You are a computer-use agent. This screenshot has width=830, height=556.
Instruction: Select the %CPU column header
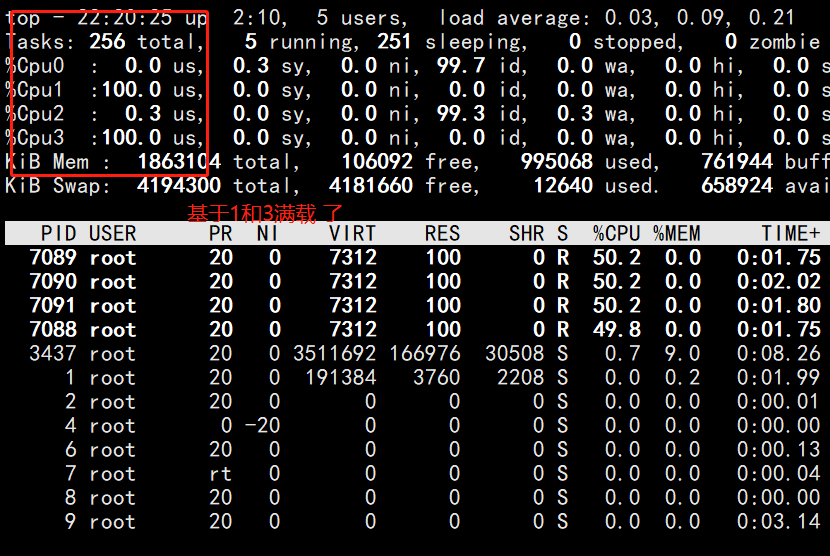point(617,233)
